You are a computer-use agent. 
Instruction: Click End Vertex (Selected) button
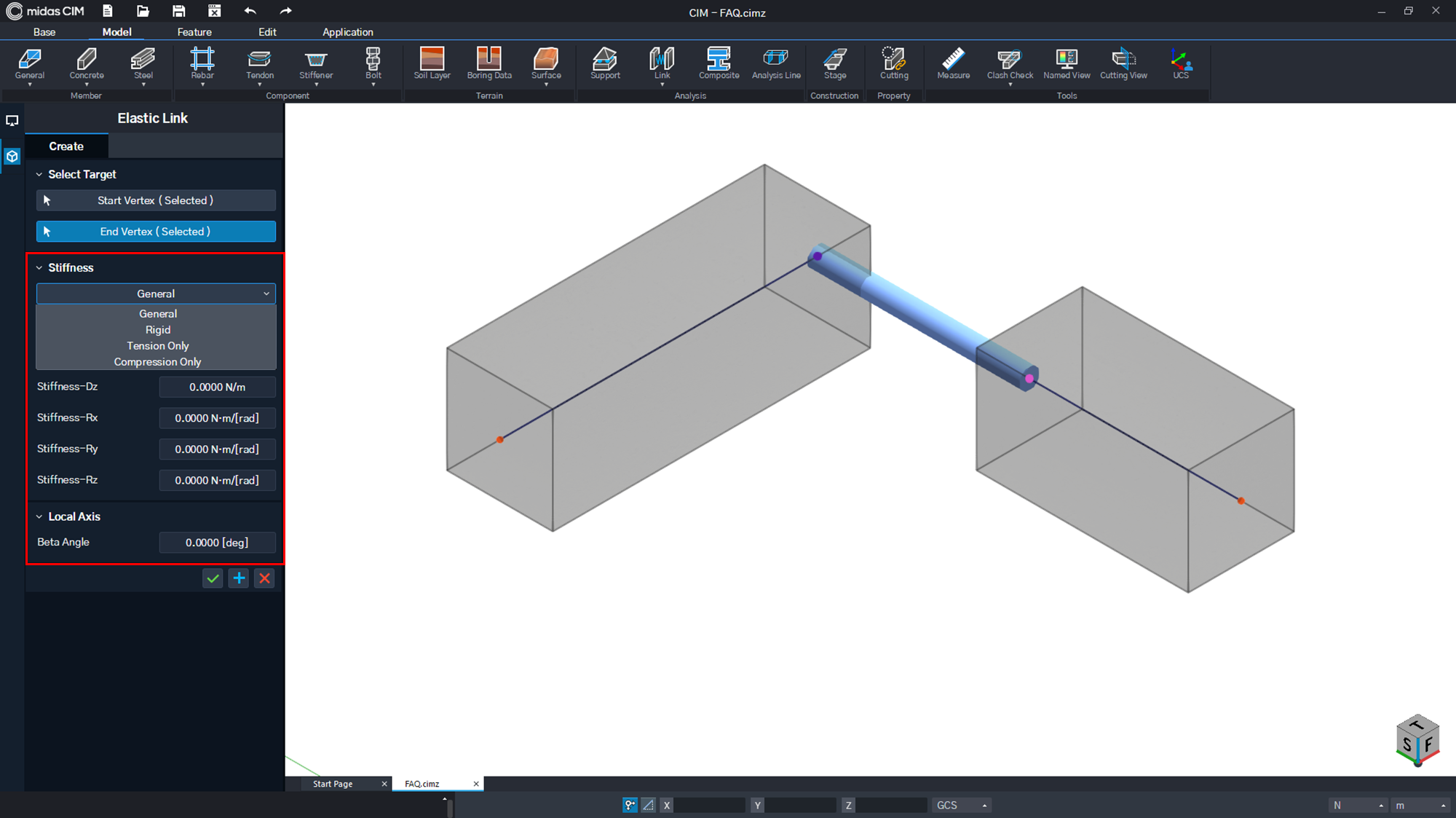point(156,232)
